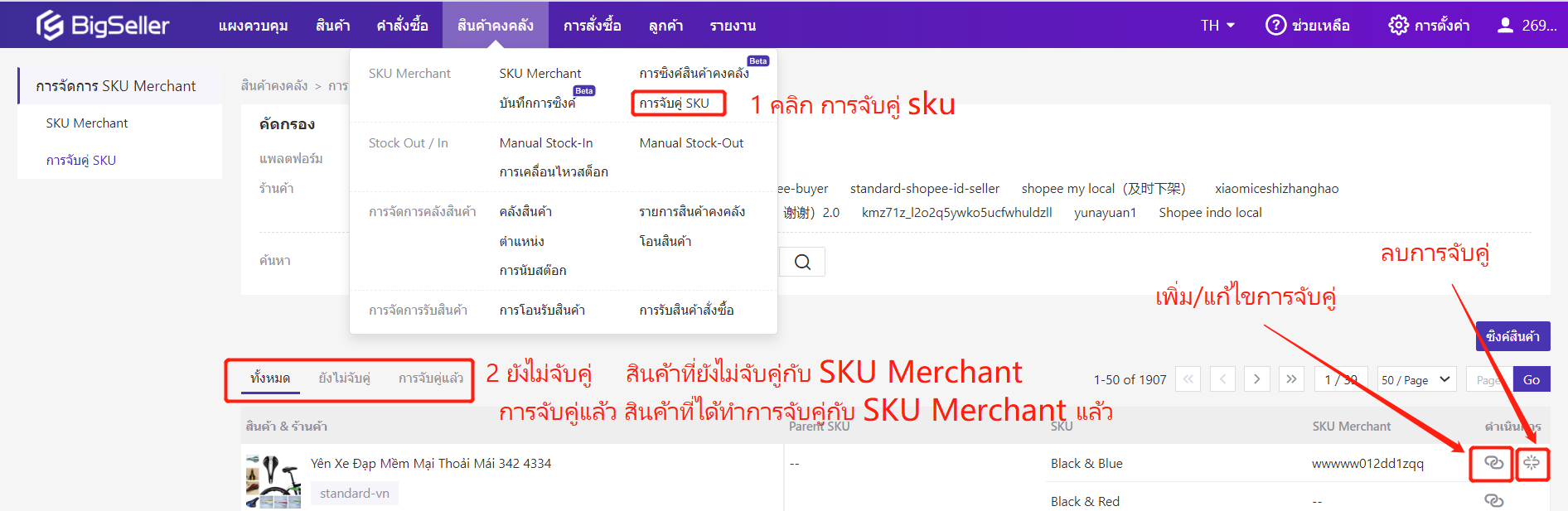Screen dimensions: 1568x511
Task: Click การจัดการ SKU Merchant sidebar heading
Action: pyautogui.click(x=116, y=85)
